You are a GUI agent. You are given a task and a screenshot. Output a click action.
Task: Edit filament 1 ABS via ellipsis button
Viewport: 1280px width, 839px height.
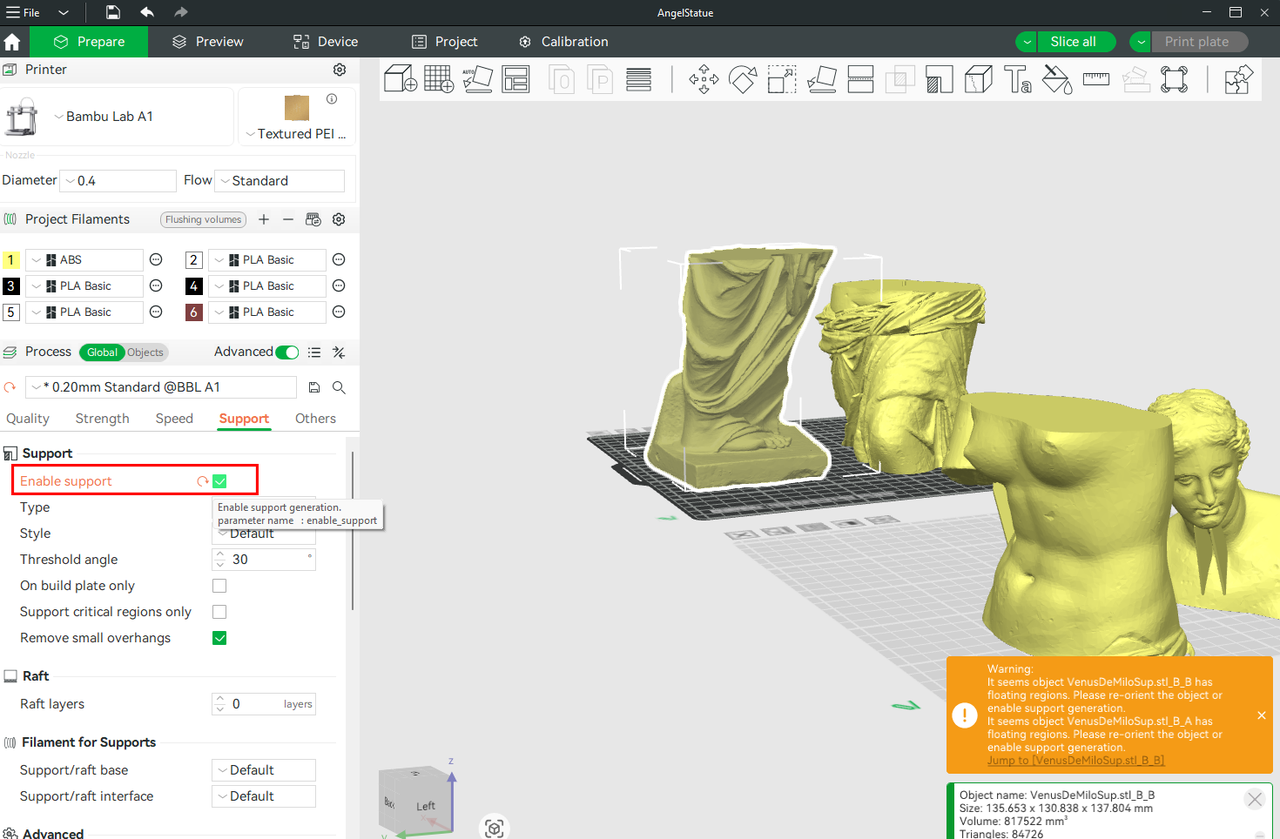point(156,260)
